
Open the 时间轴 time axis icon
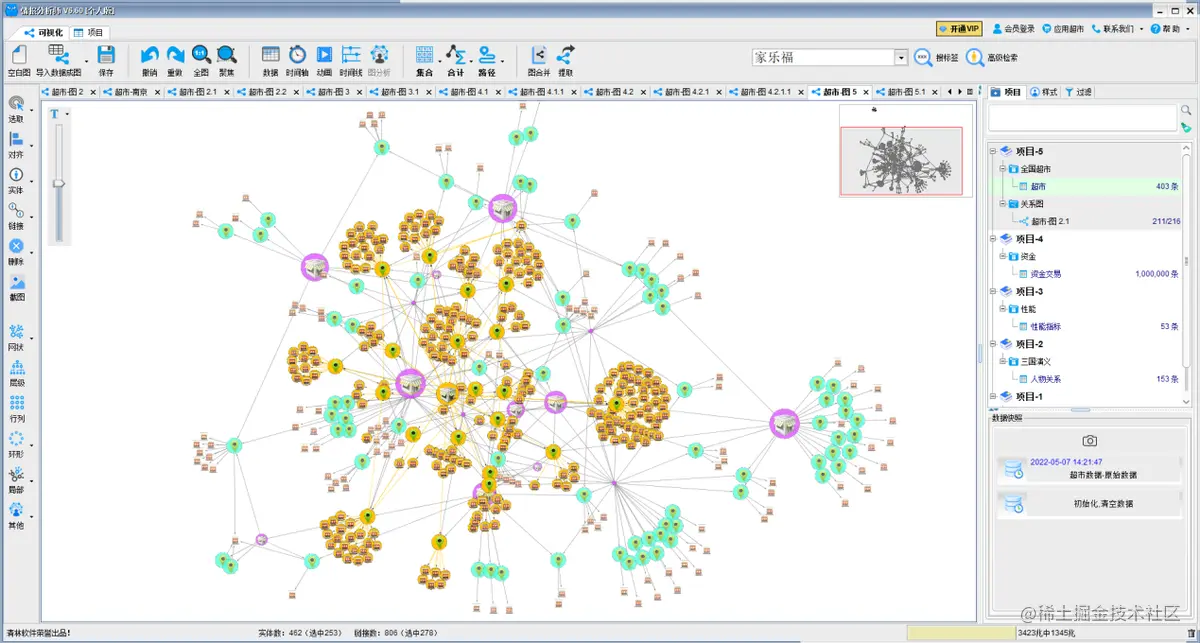point(297,55)
